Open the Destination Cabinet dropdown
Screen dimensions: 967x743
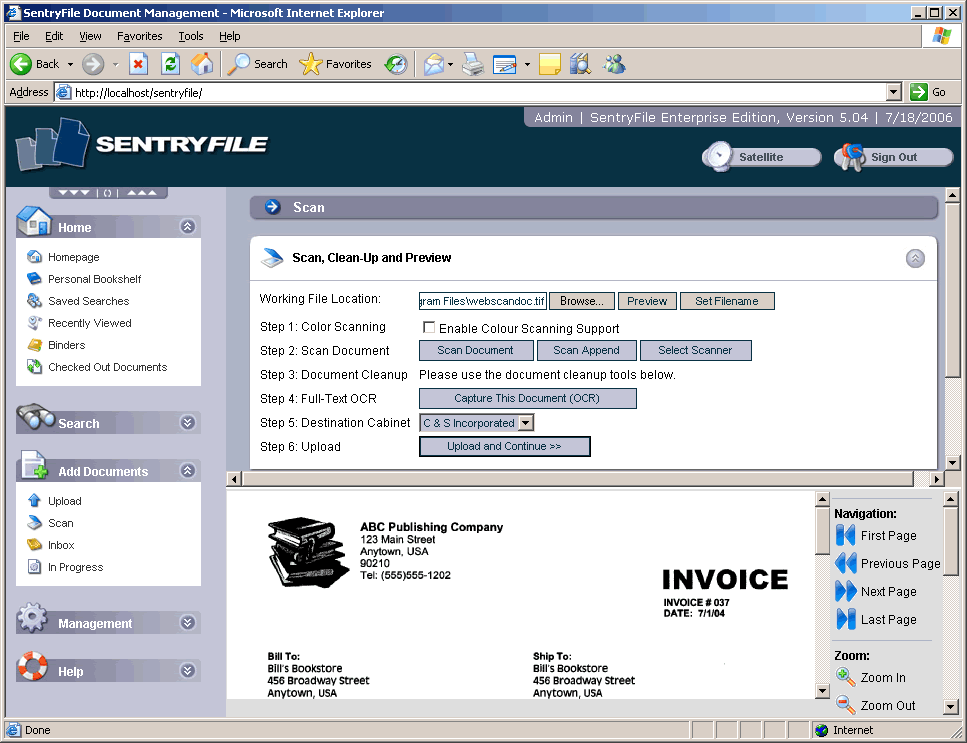click(x=526, y=423)
